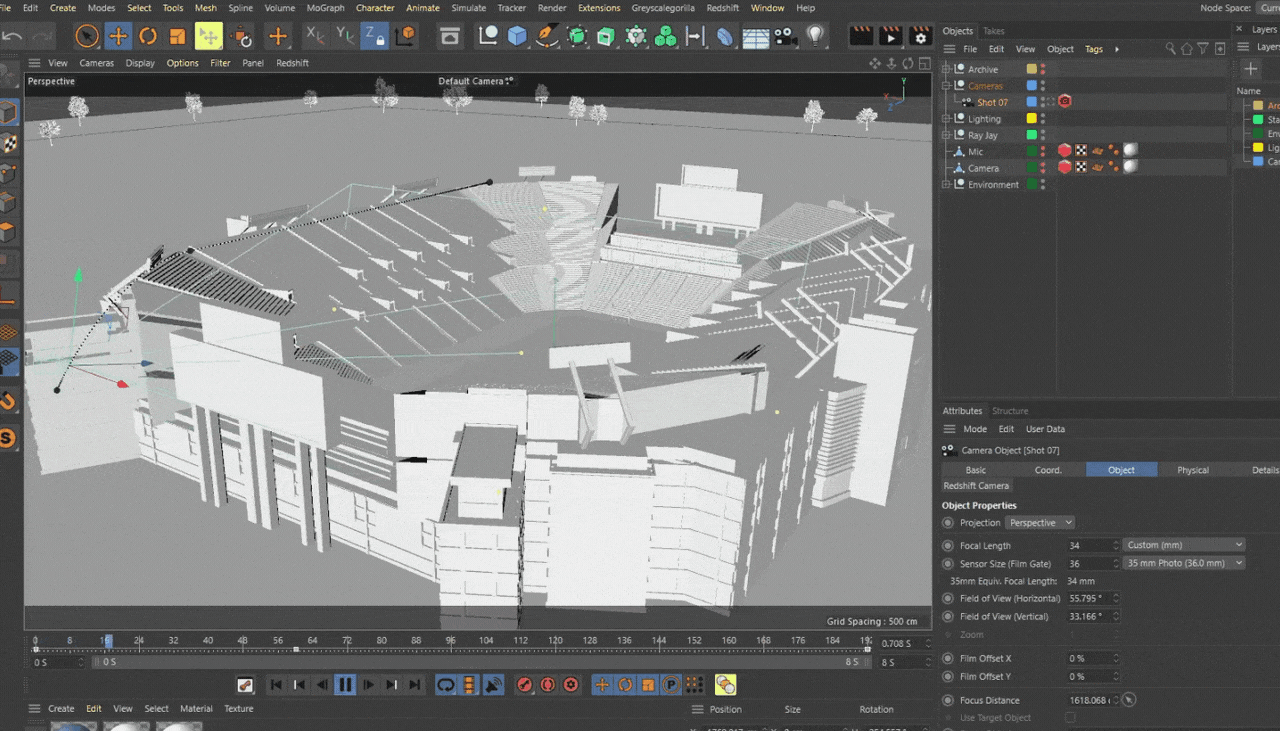1280x731 pixels.
Task: Toggle timeline loop playback button
Action: point(446,685)
